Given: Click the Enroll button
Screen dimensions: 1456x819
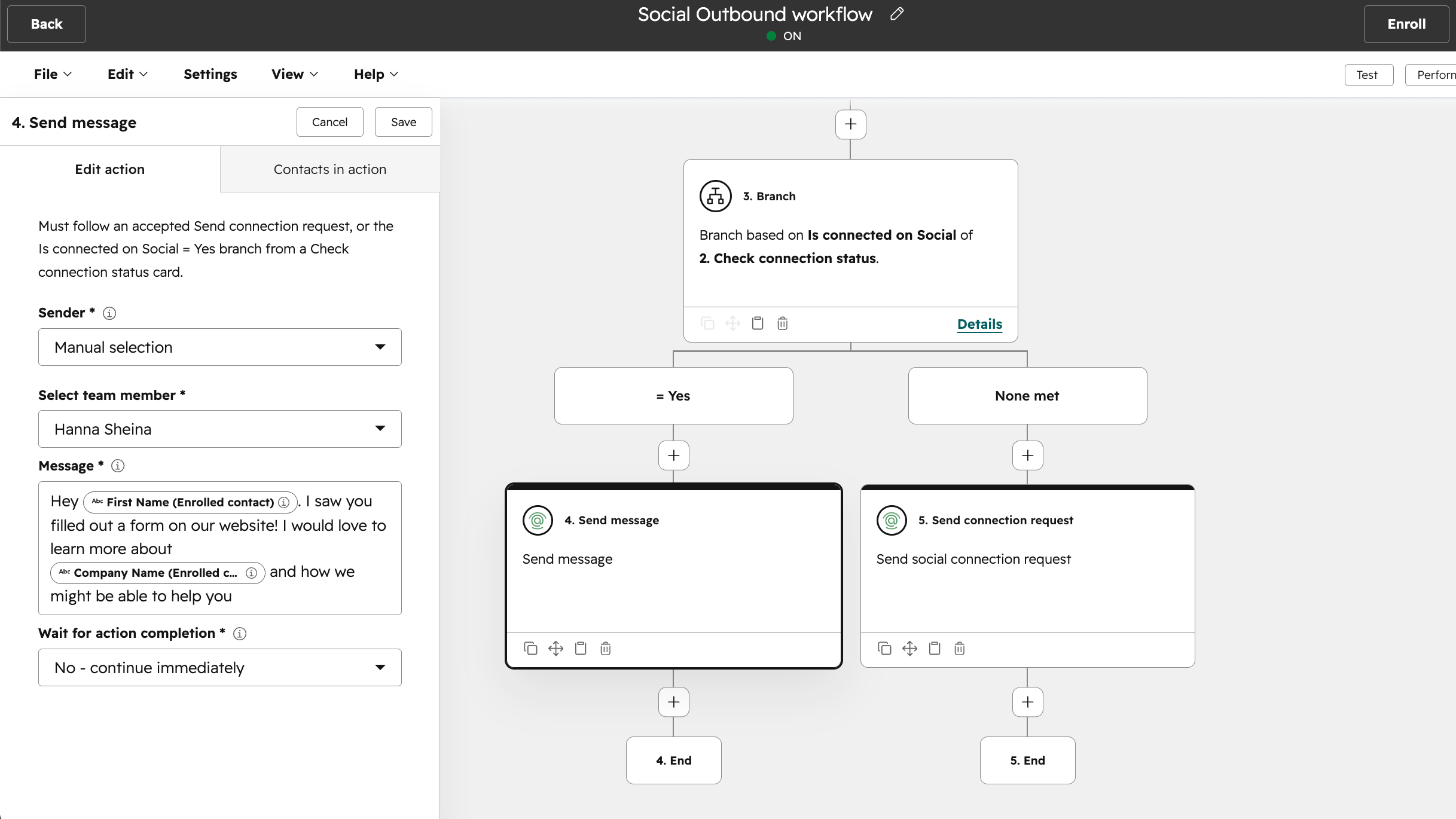Looking at the screenshot, I should tap(1406, 24).
